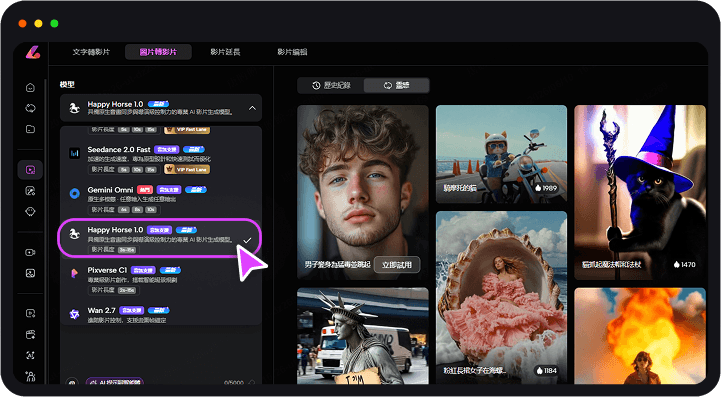Click the app logo at top left
This screenshot has width=721, height=397.
[x=33, y=52]
